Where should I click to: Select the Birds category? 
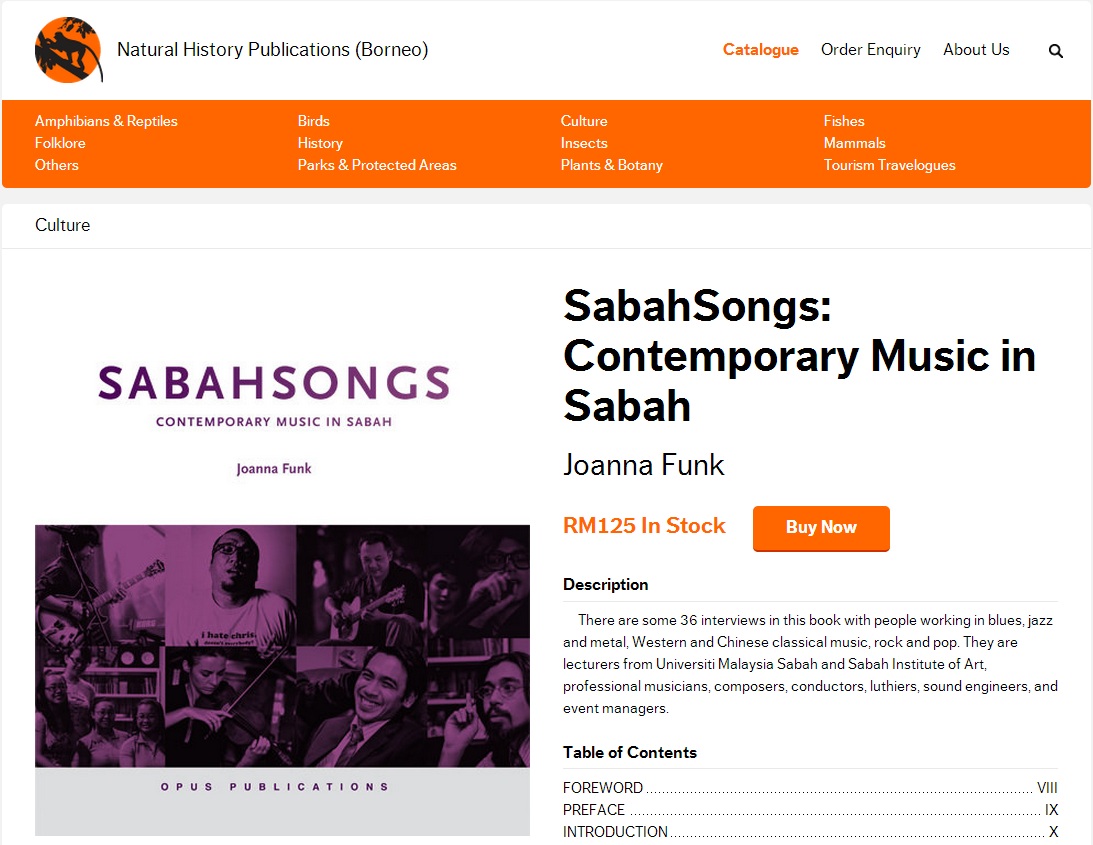click(313, 121)
